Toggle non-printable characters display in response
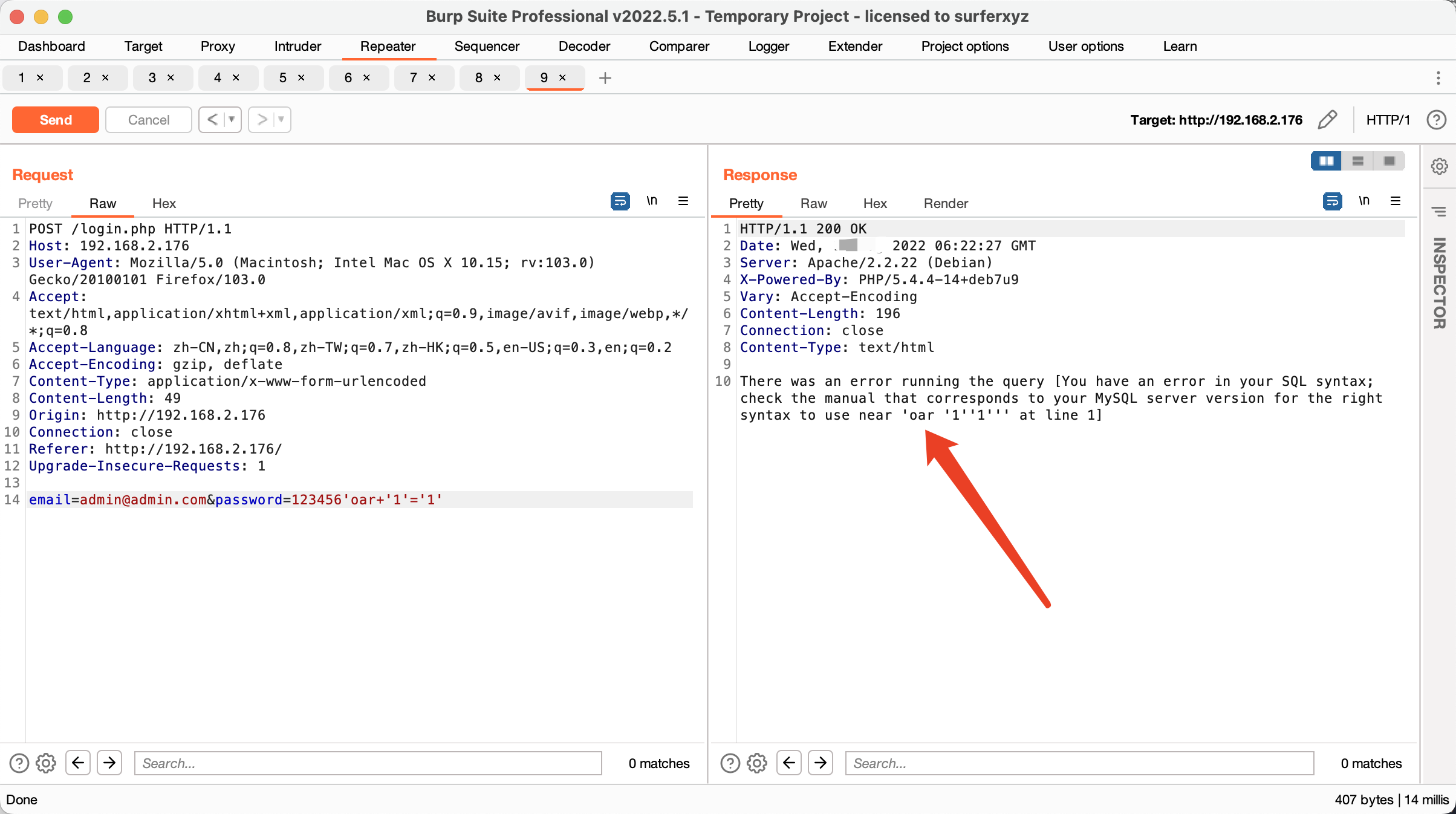 [1364, 201]
